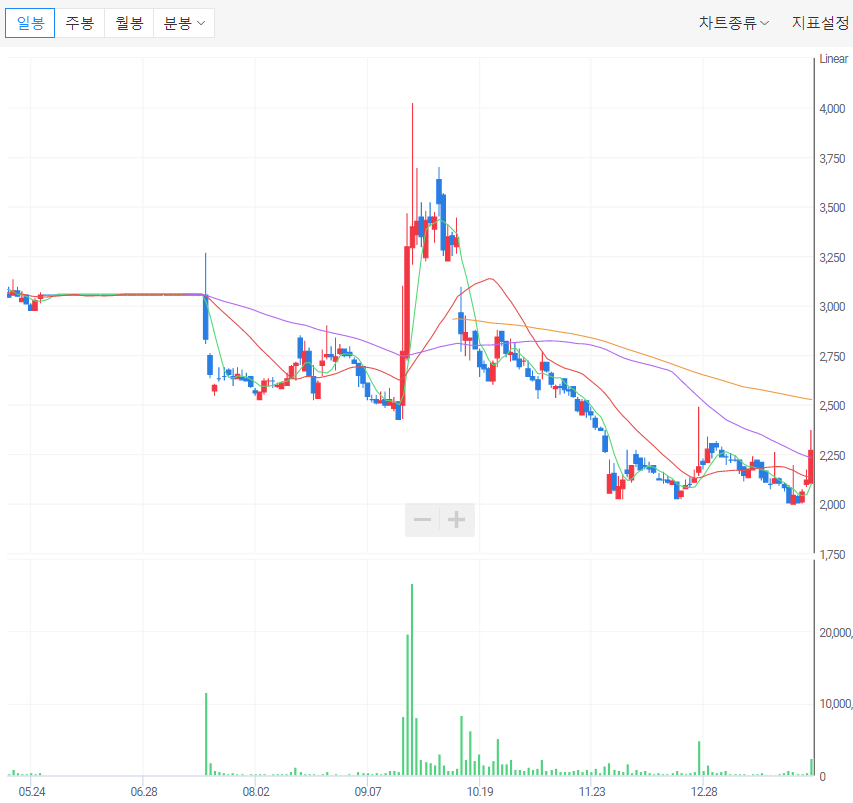This screenshot has height=803, width=853.
Task: Select the 일봉 daily candle tab
Action: click(x=30, y=23)
